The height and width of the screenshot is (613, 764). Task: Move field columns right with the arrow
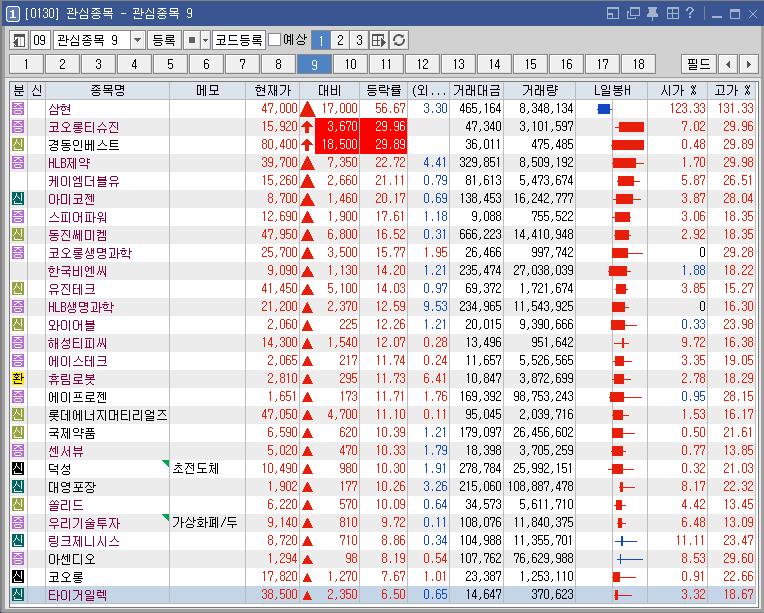click(x=748, y=64)
